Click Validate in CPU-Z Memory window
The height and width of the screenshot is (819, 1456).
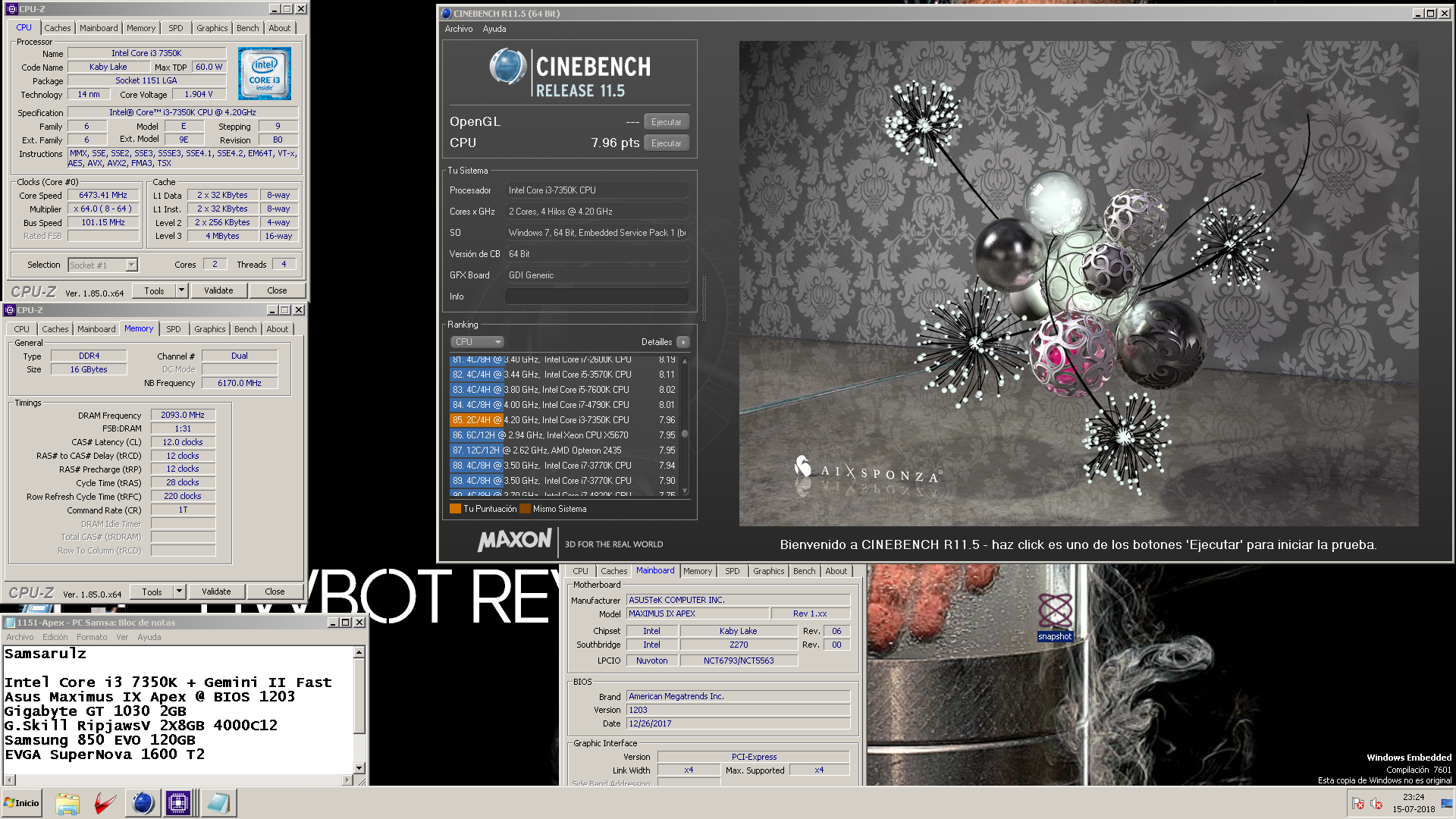tap(216, 591)
